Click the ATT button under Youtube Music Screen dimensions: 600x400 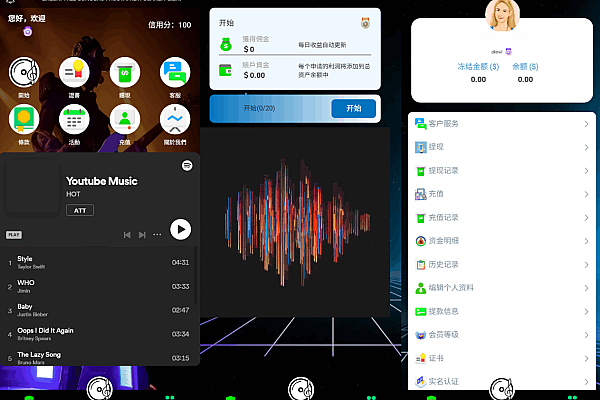[80, 210]
